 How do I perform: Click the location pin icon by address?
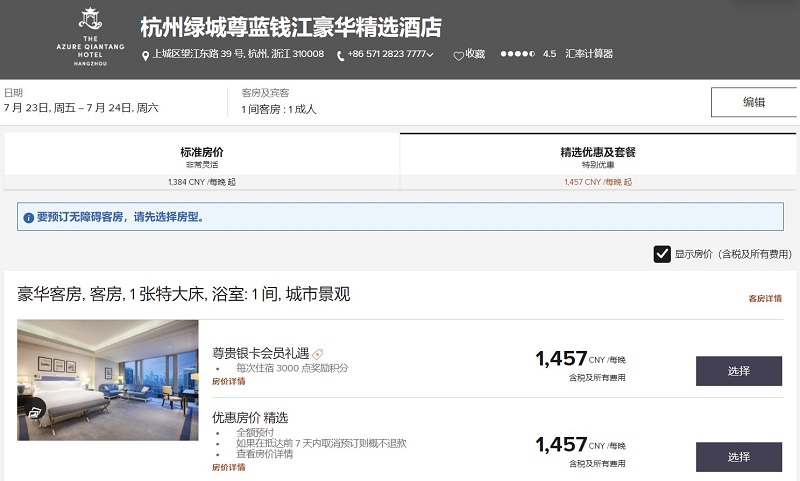(145, 56)
